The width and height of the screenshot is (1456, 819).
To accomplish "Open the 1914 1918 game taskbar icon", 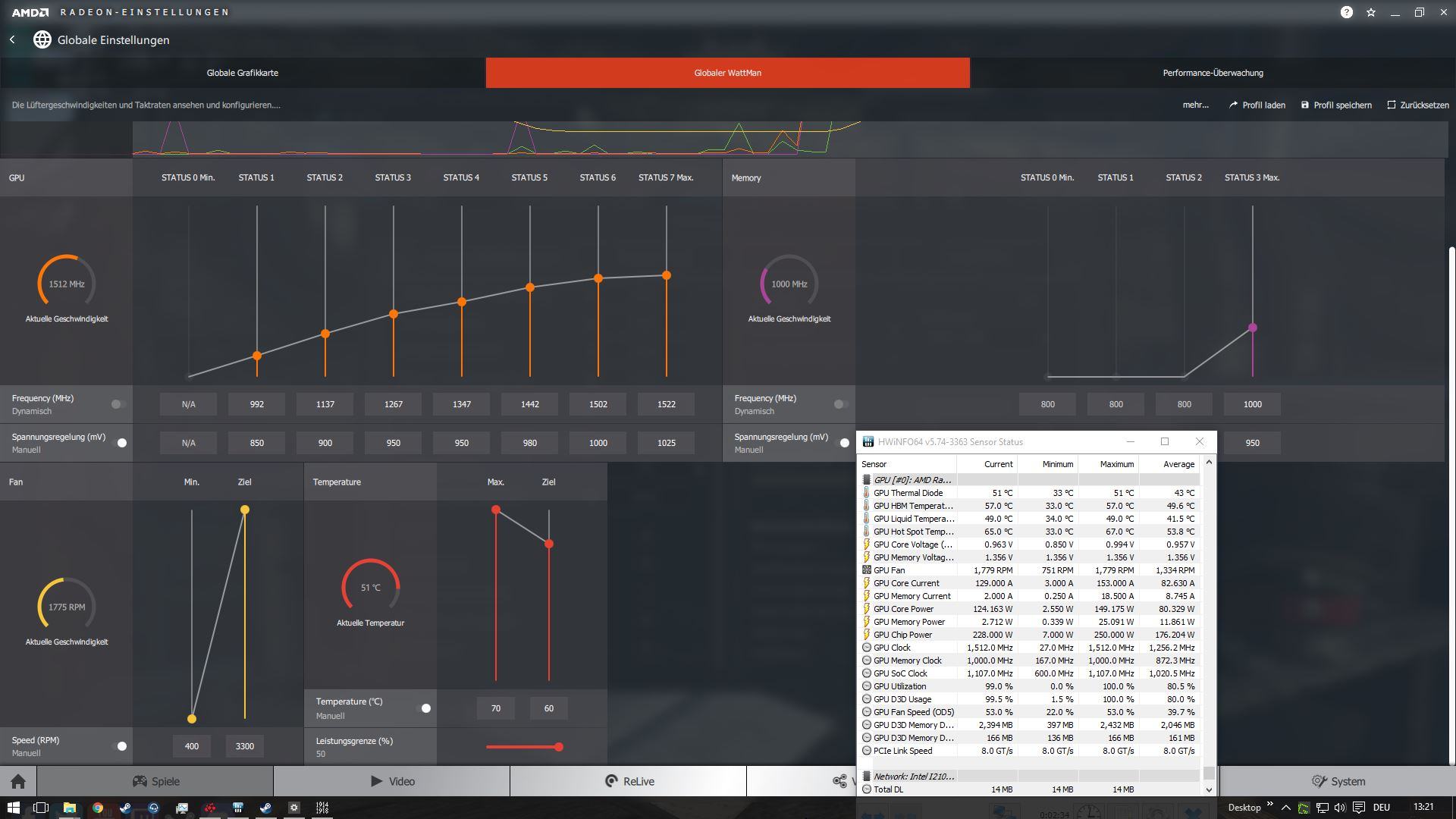I will coord(322,808).
